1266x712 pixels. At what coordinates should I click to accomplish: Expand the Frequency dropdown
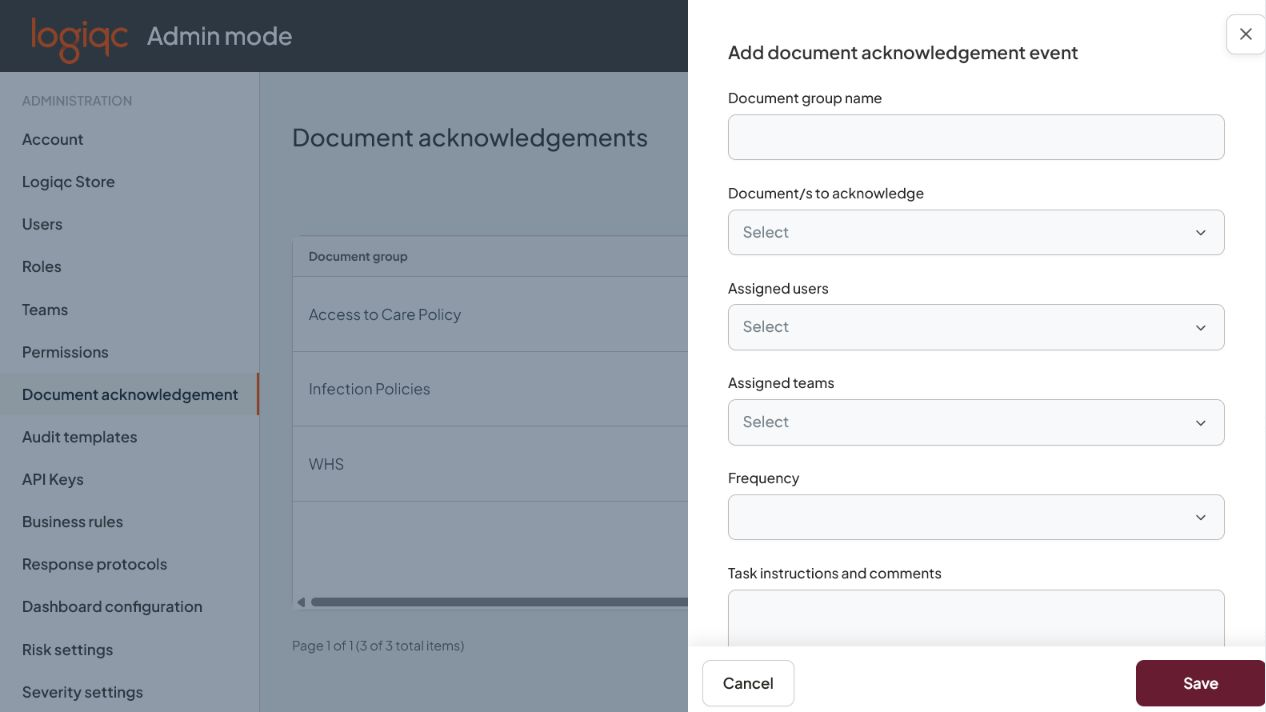point(976,517)
